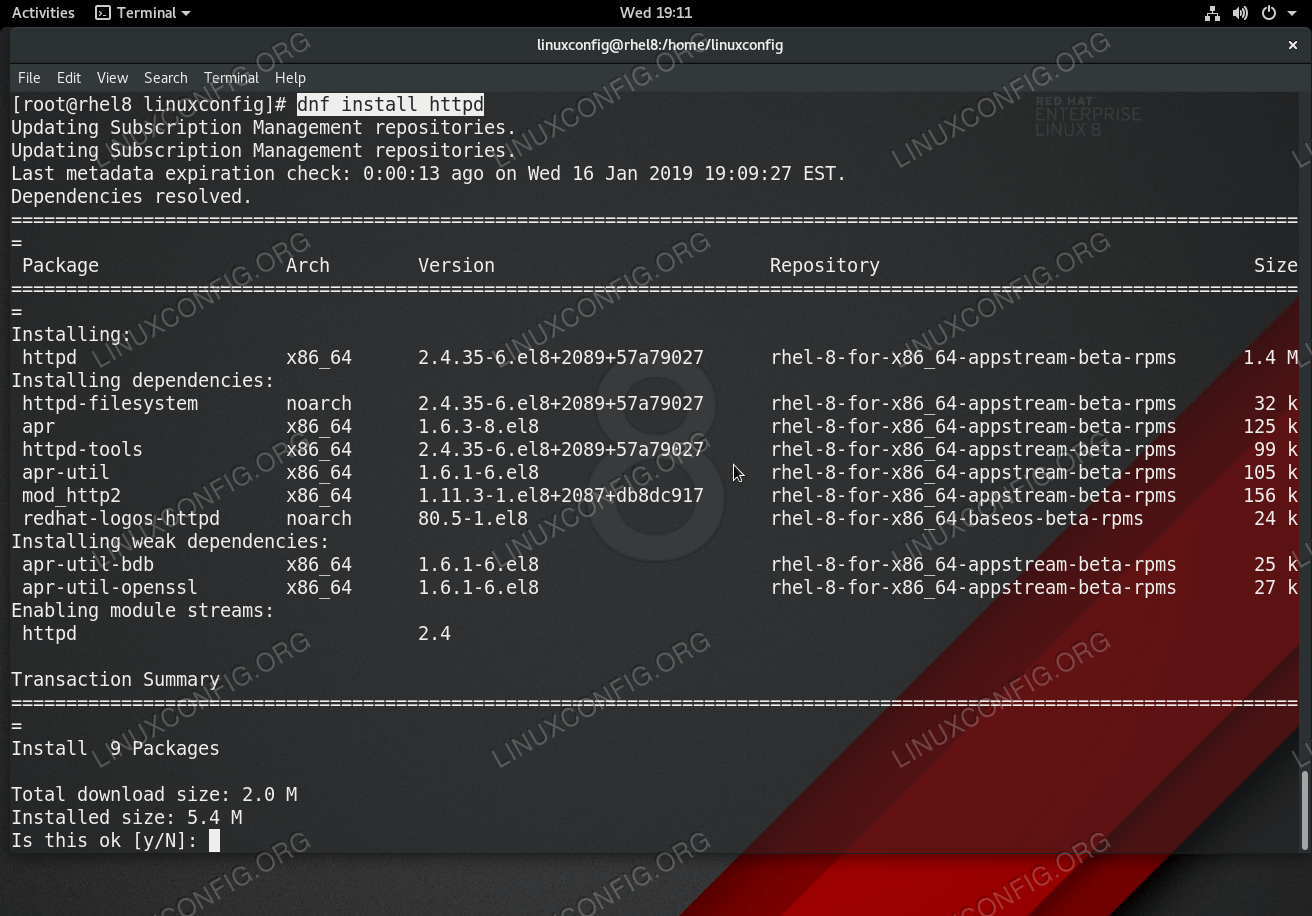This screenshot has height=916, width=1312.
Task: Open the Activities overview
Action: 43,13
